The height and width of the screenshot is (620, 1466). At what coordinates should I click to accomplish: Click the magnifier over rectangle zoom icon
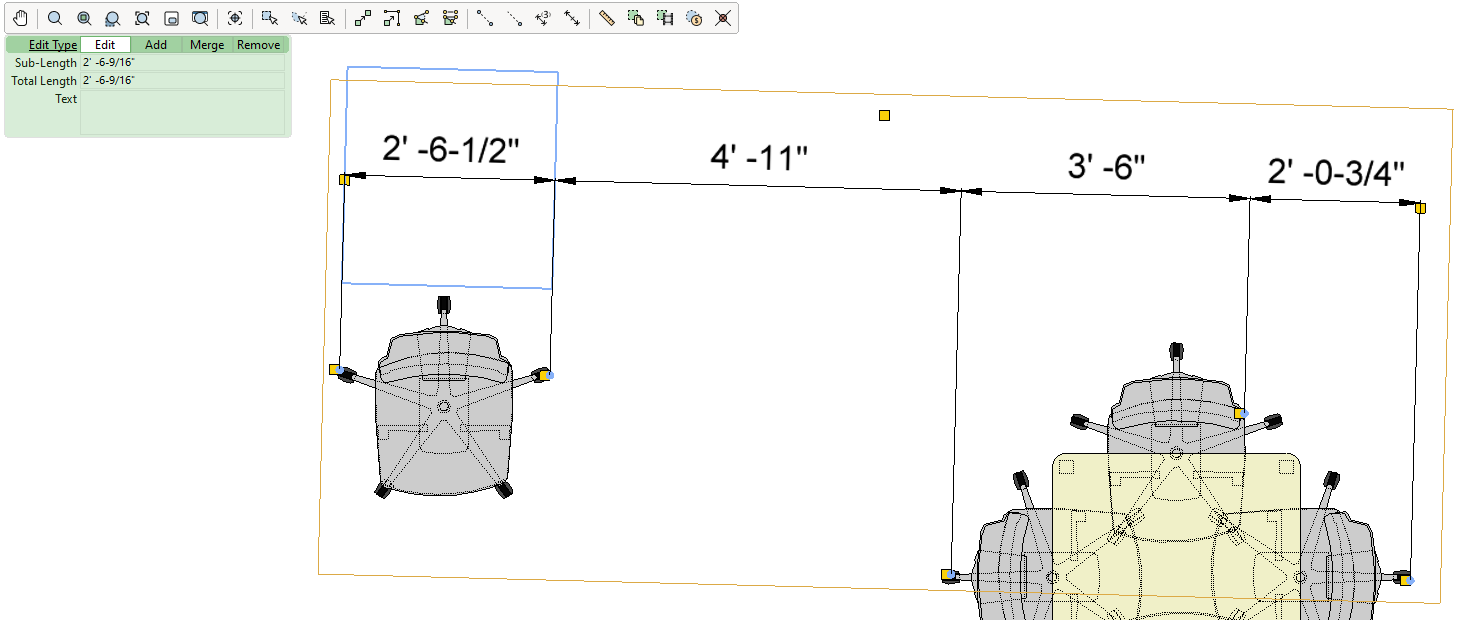pyautogui.click(x=200, y=18)
